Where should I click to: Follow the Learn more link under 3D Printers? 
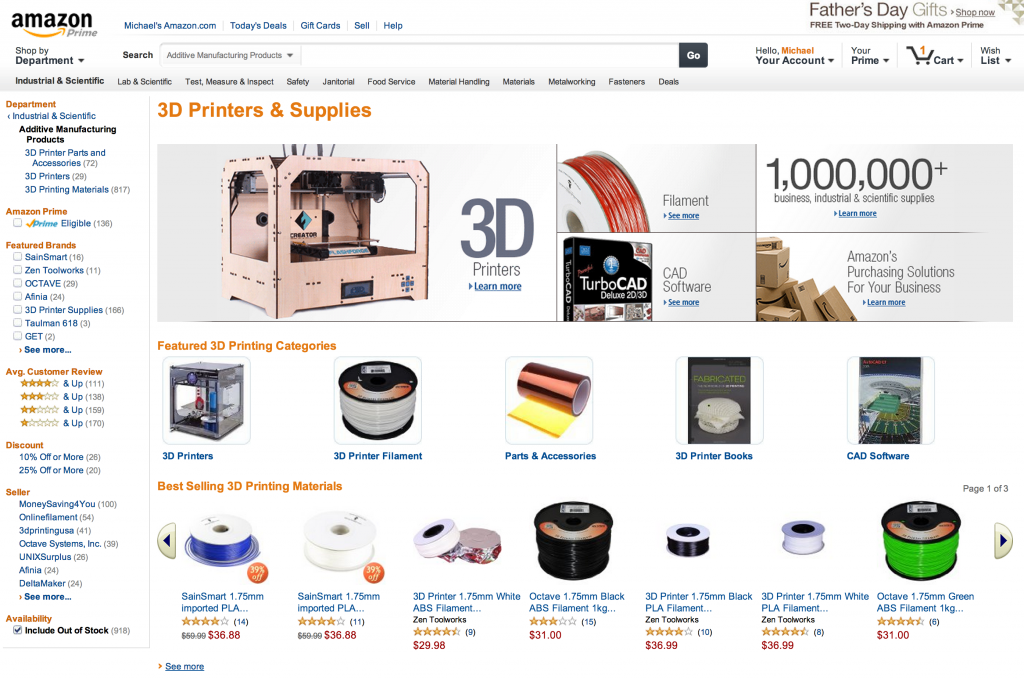coord(497,287)
